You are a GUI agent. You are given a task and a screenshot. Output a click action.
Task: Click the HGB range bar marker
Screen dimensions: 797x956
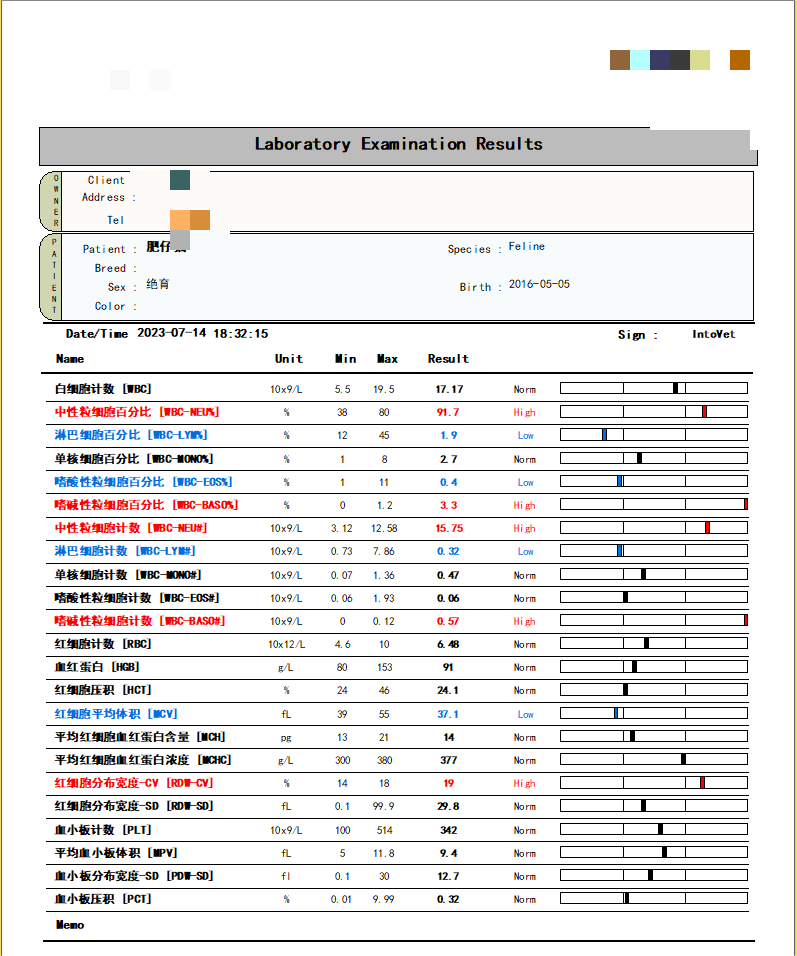635,667
